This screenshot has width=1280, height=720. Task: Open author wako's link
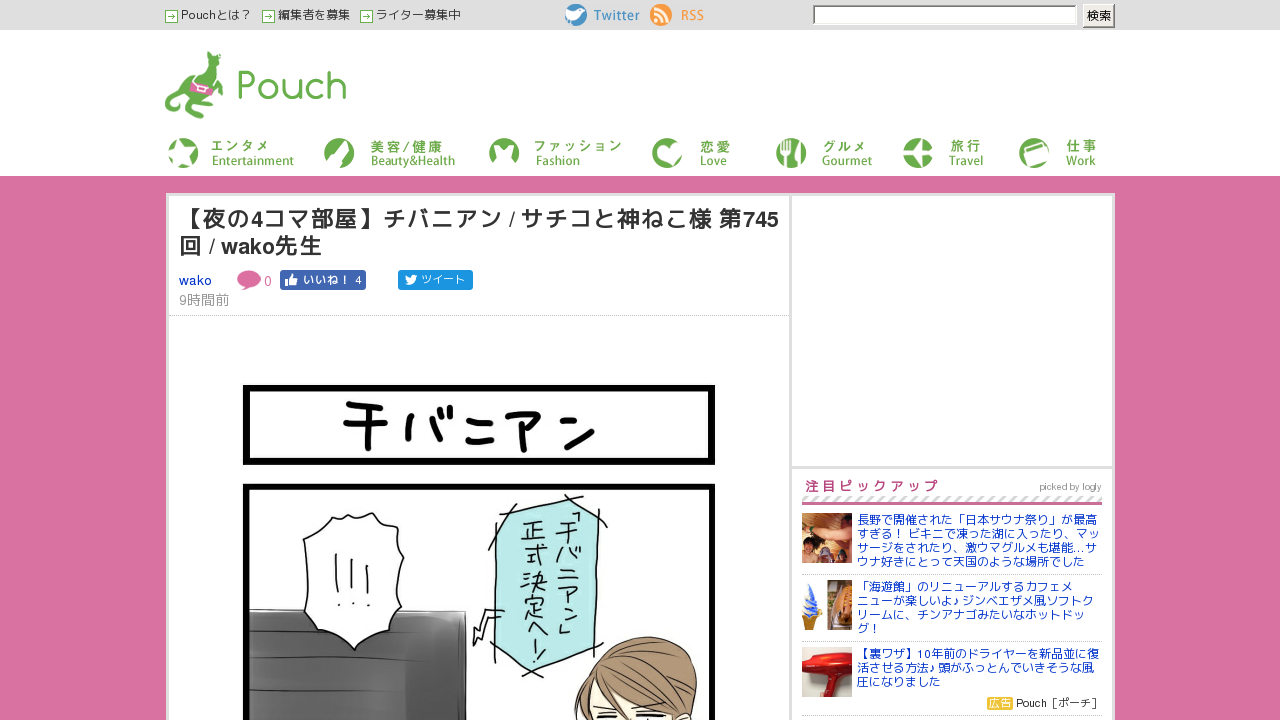pos(195,280)
